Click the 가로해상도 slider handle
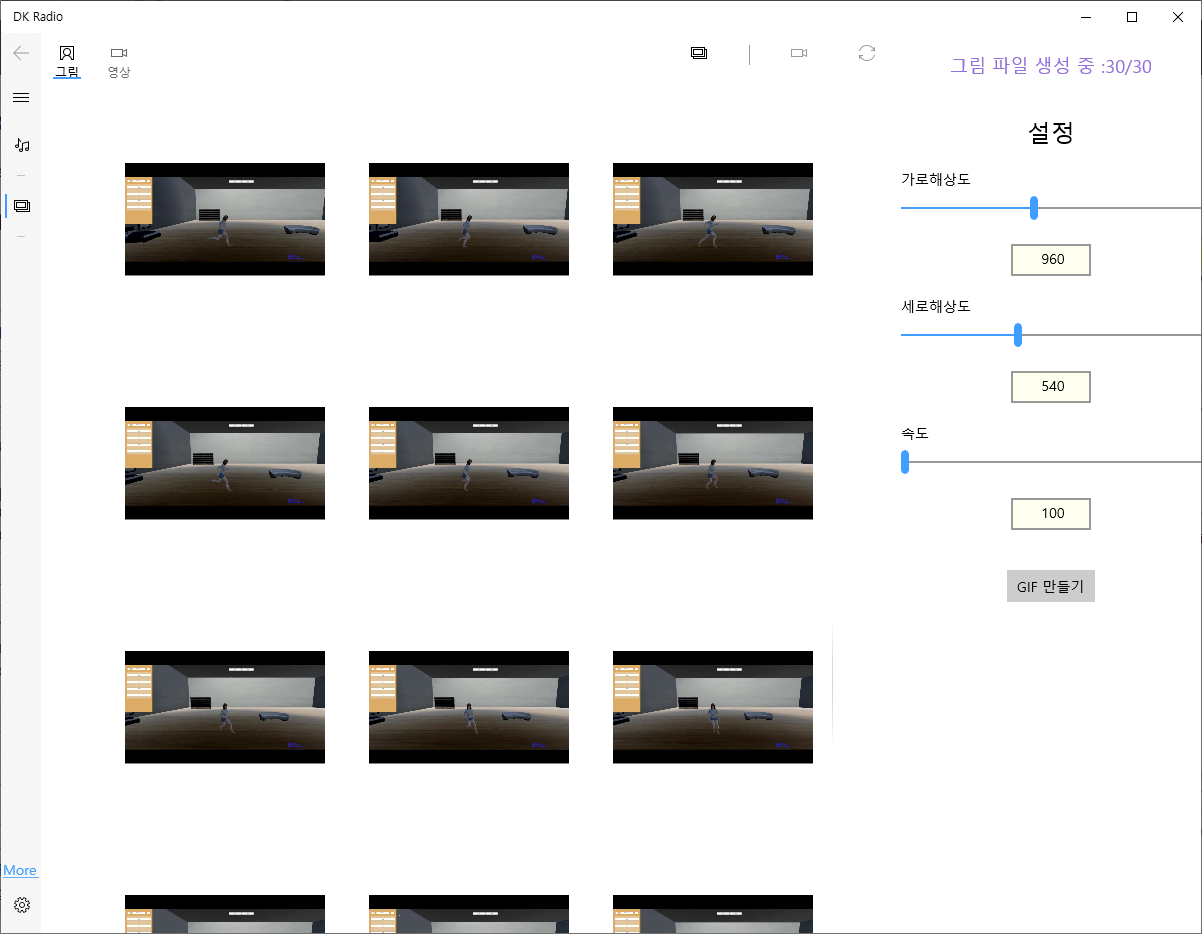Screen dimensions: 1202x934 pyautogui.click(x=1034, y=208)
